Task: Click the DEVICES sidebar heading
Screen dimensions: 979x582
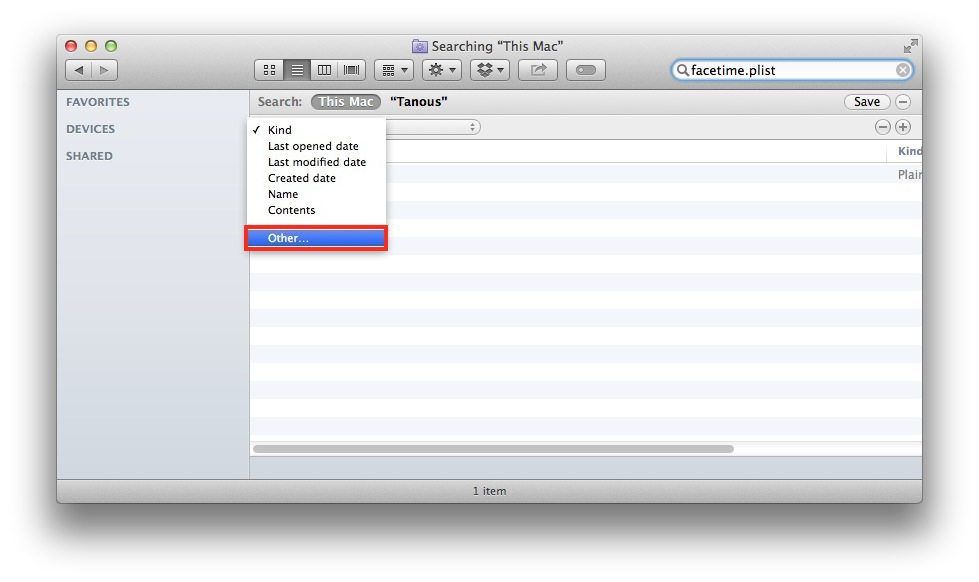Action: pos(91,129)
